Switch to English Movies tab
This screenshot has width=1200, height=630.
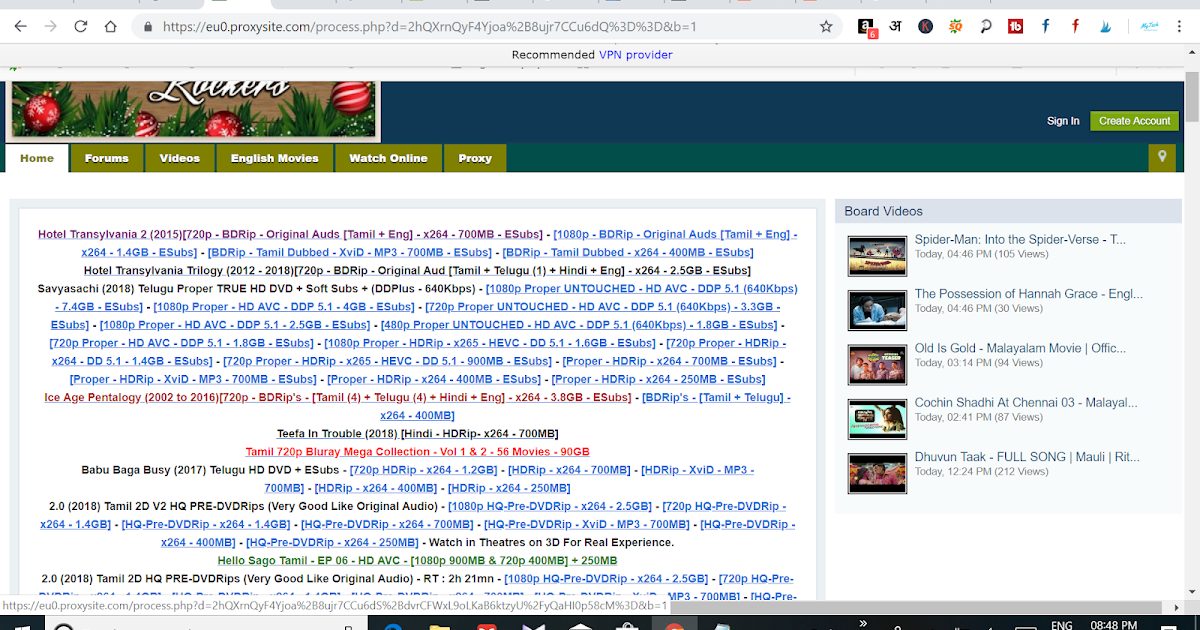[x=274, y=158]
